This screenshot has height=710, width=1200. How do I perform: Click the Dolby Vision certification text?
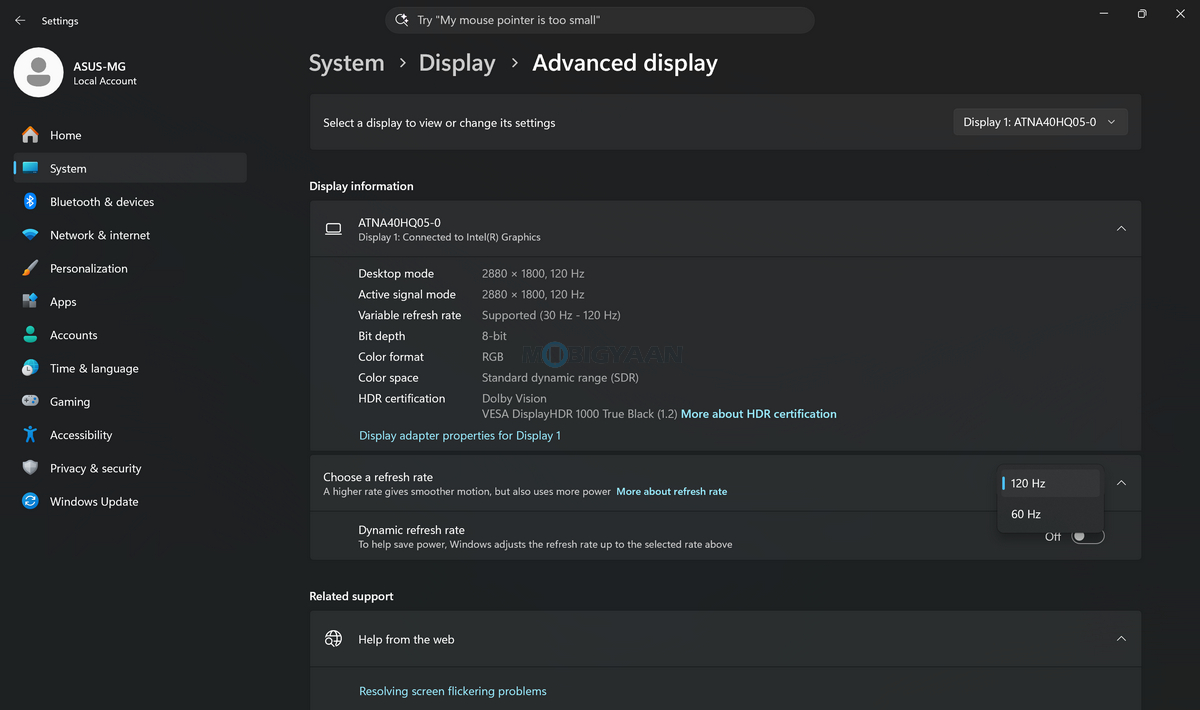coord(514,399)
